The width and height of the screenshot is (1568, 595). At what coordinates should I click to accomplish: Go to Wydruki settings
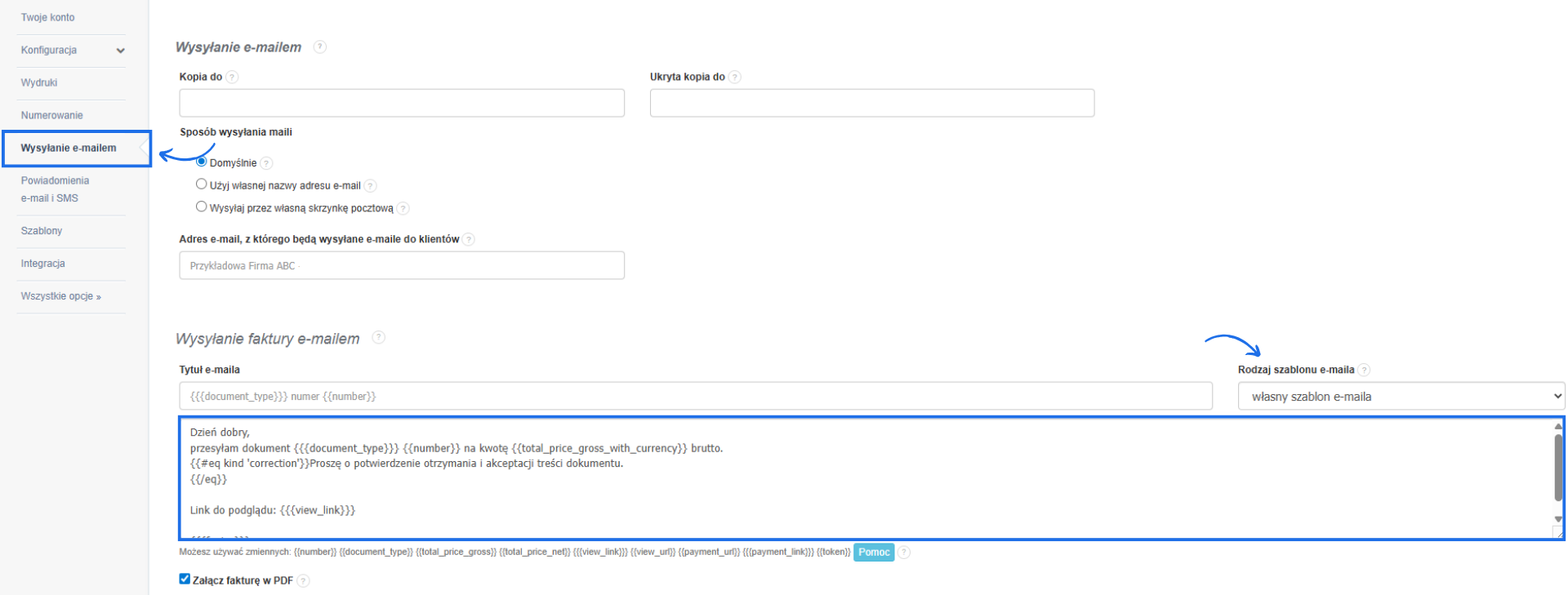click(39, 82)
